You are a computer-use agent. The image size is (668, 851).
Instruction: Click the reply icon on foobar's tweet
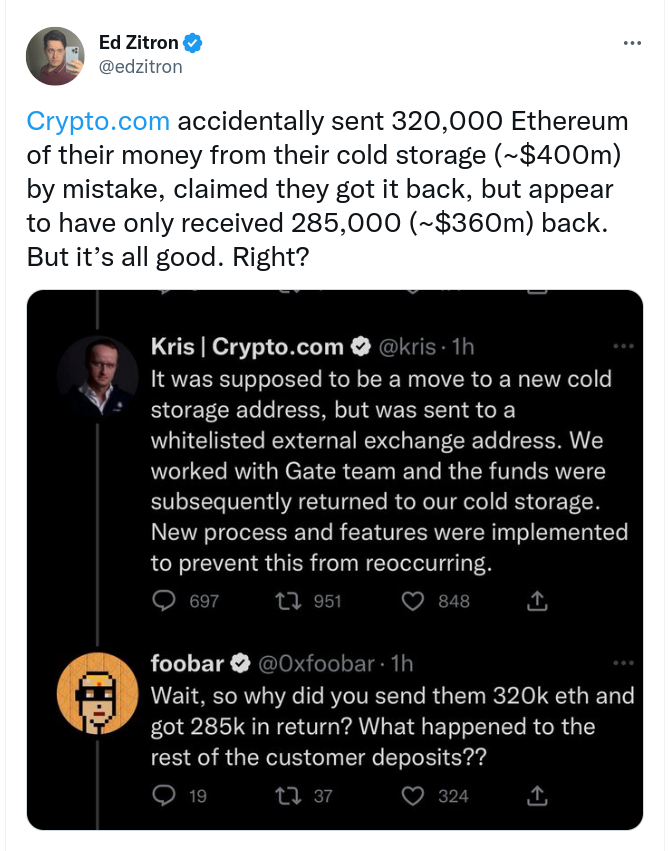pos(164,796)
